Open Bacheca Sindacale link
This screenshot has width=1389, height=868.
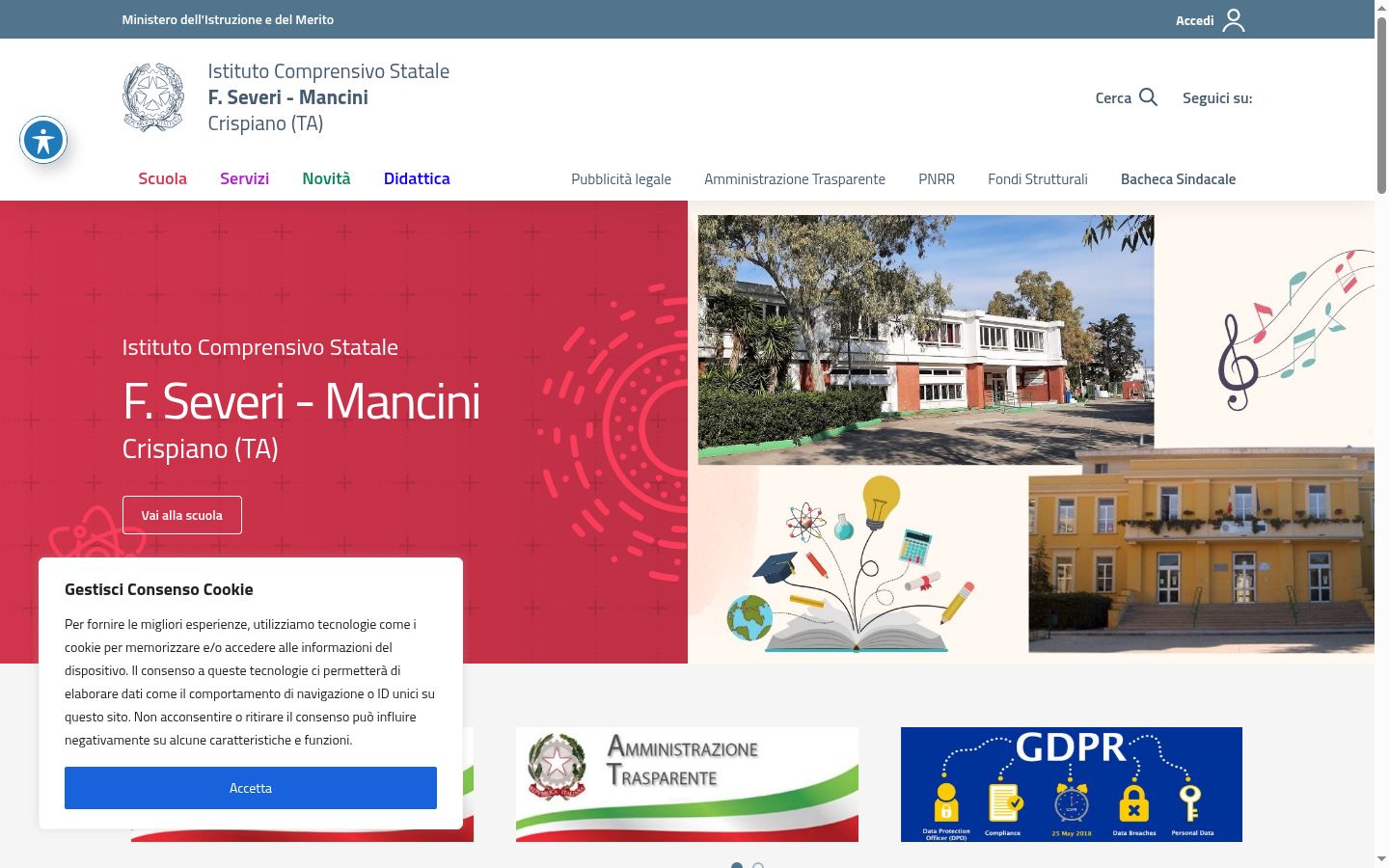[1178, 179]
